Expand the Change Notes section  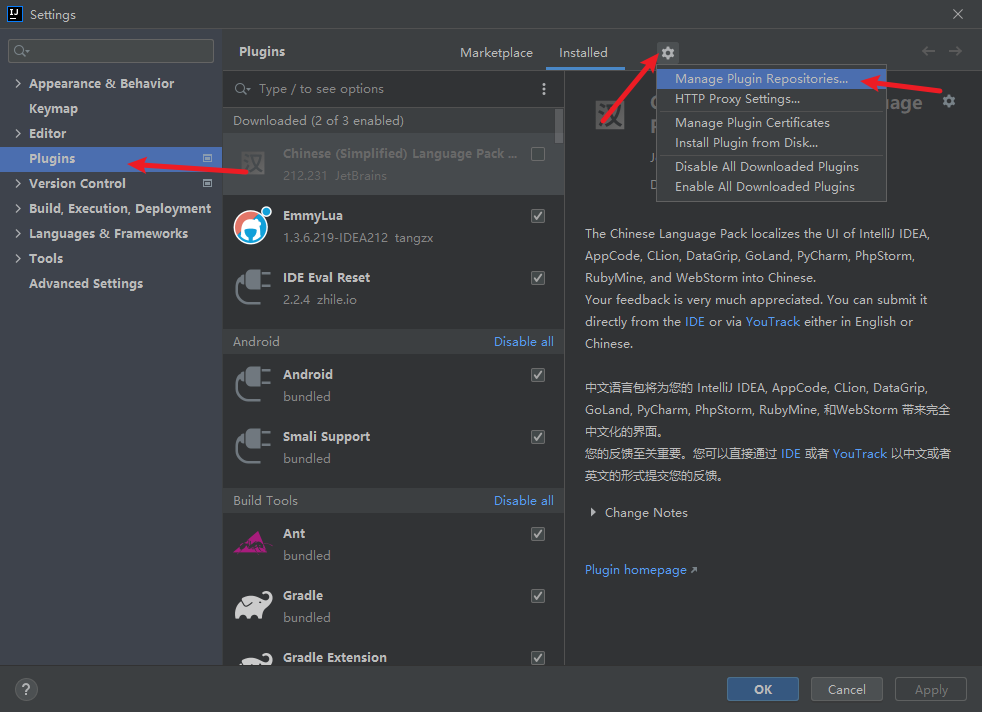click(592, 512)
